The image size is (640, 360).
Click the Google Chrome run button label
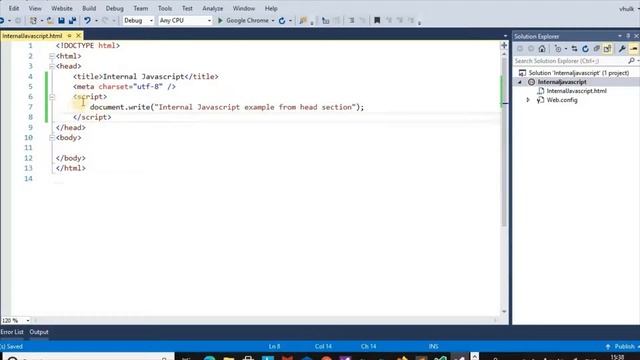pos(247,20)
